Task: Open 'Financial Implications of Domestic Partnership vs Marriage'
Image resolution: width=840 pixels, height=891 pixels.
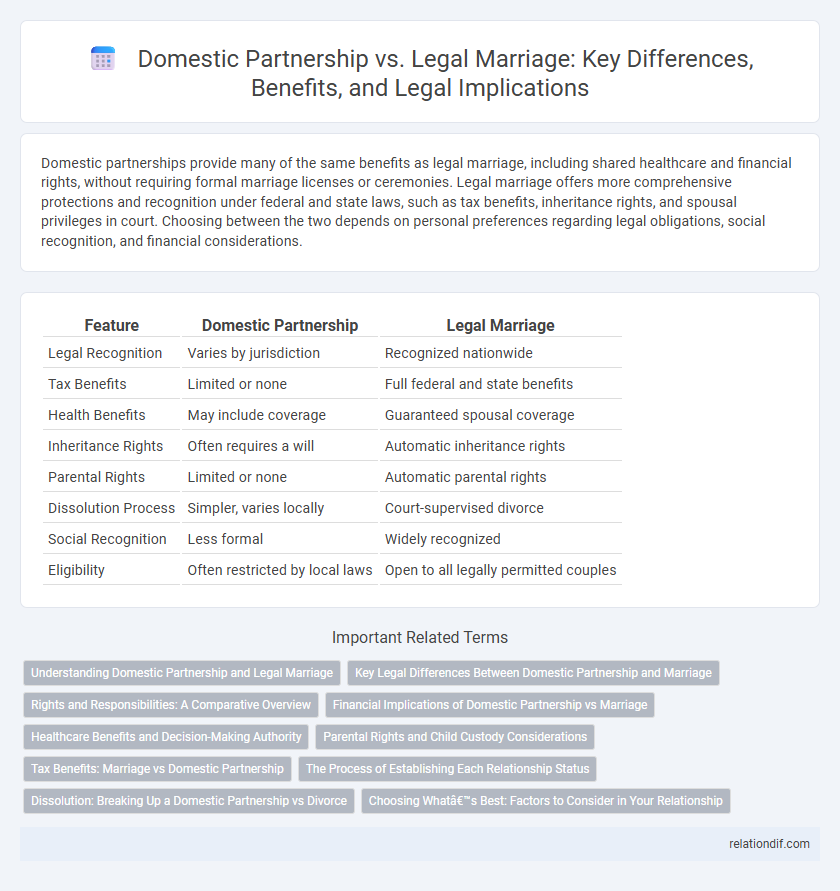Action: (x=490, y=705)
